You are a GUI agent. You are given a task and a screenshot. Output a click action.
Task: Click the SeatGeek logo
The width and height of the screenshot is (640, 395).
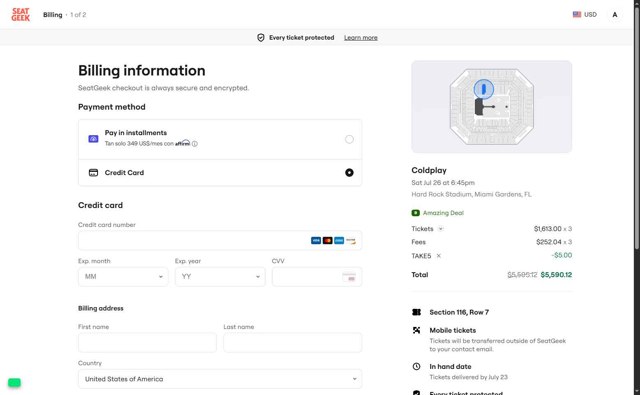20,15
